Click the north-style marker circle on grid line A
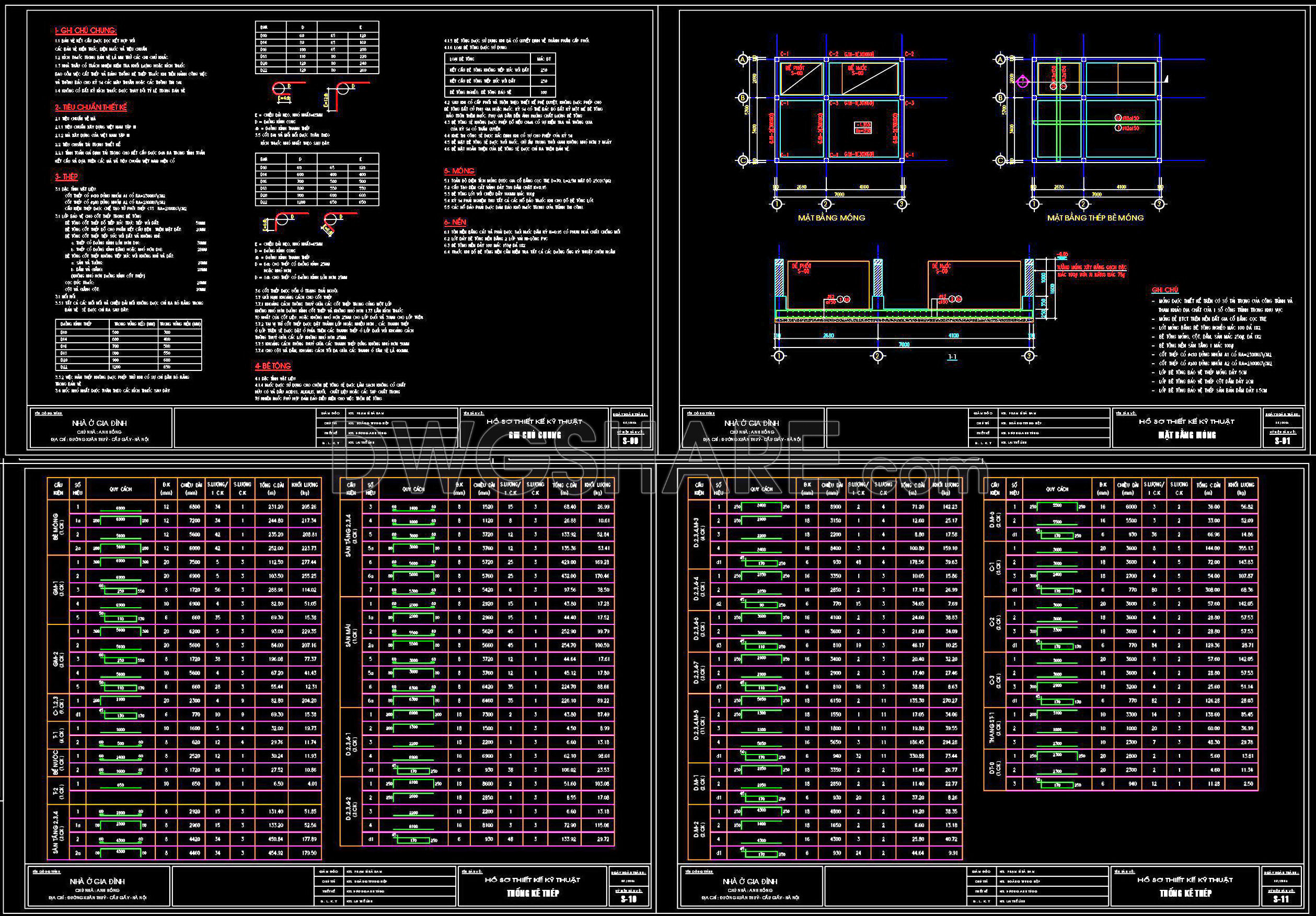Viewport: 1316px width, 916px height. 743,59
